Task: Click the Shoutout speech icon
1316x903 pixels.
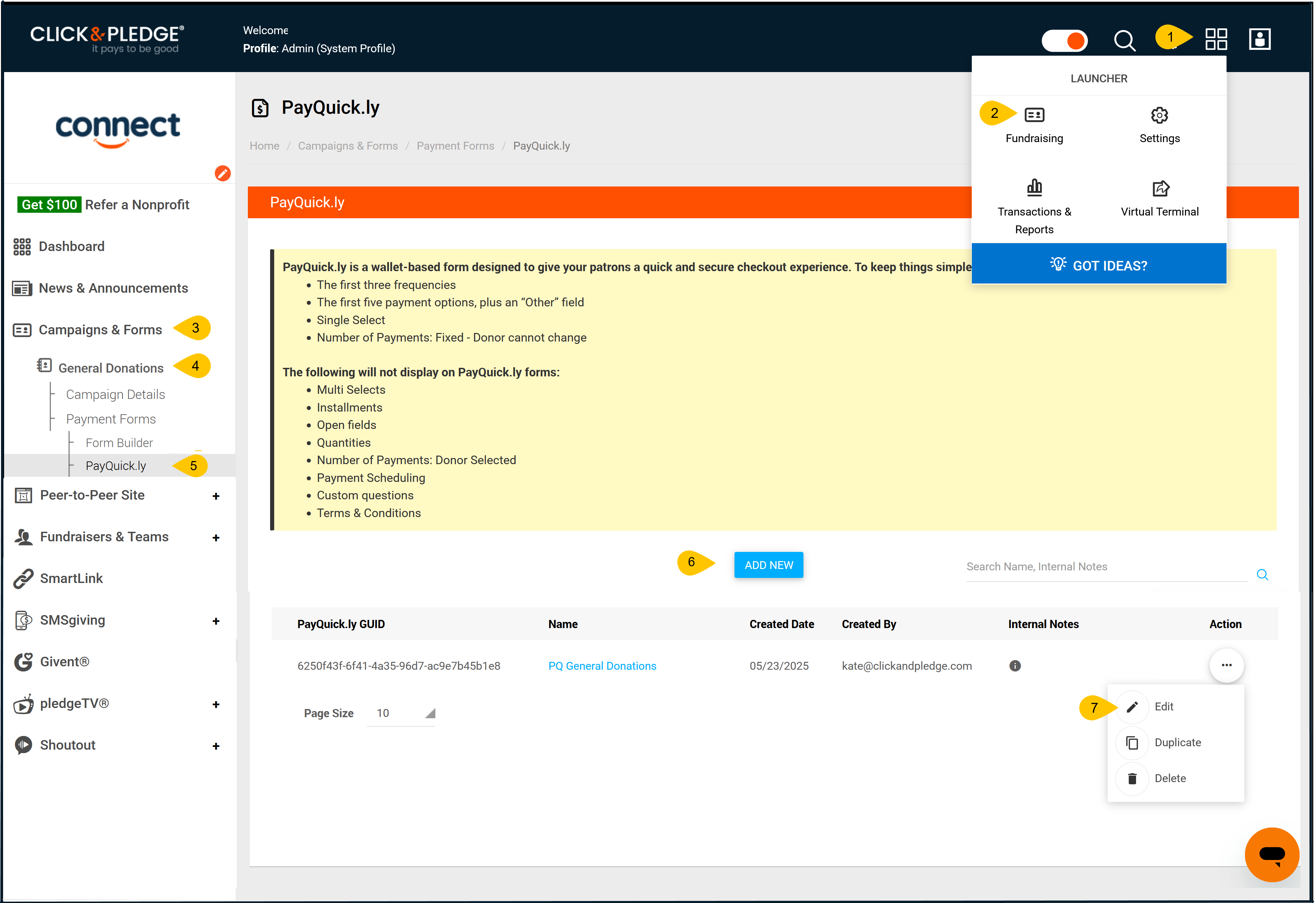Action: tap(23, 746)
